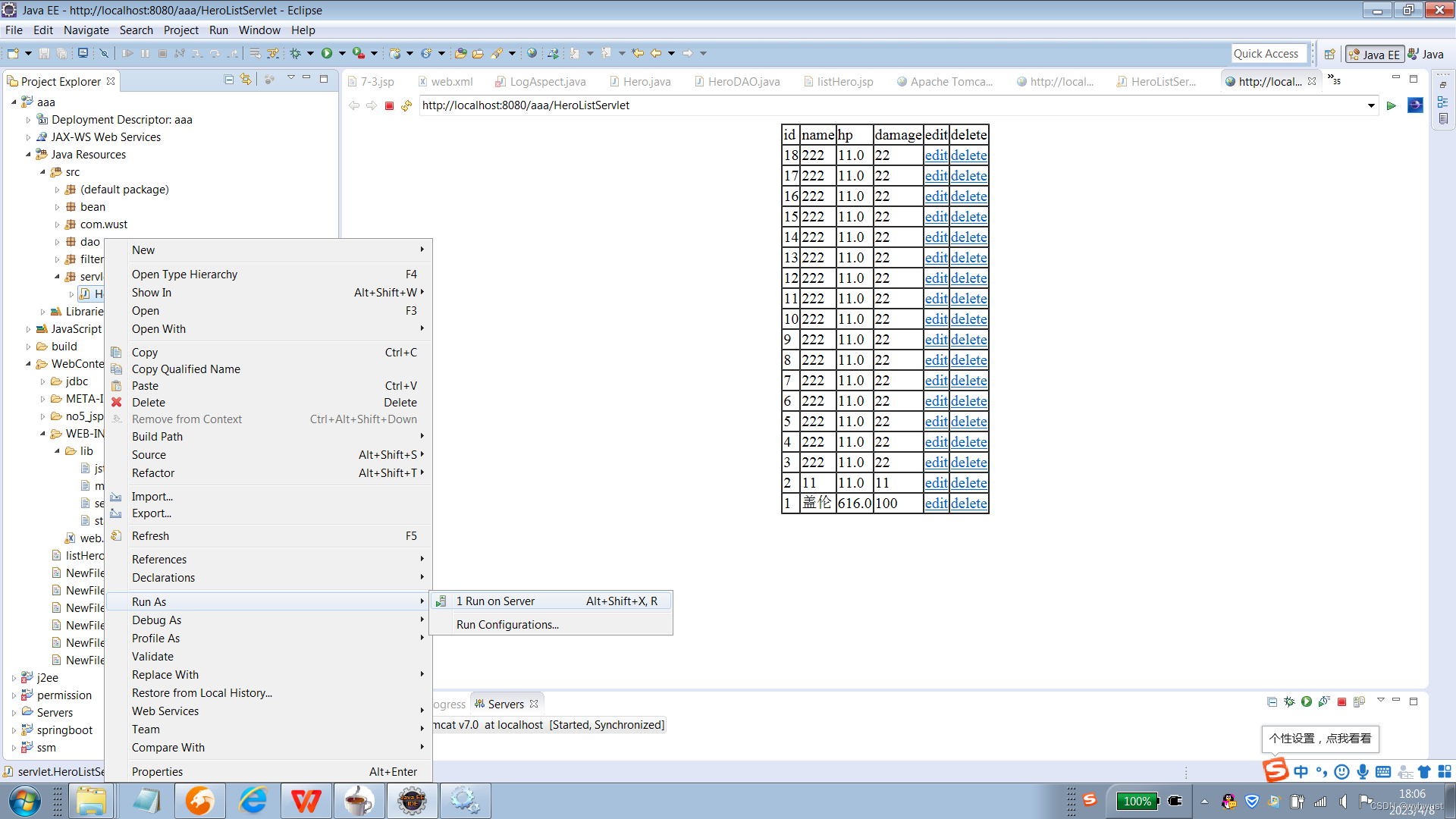Refresh the internal browser page
The height and width of the screenshot is (819, 1456).
[x=406, y=105]
